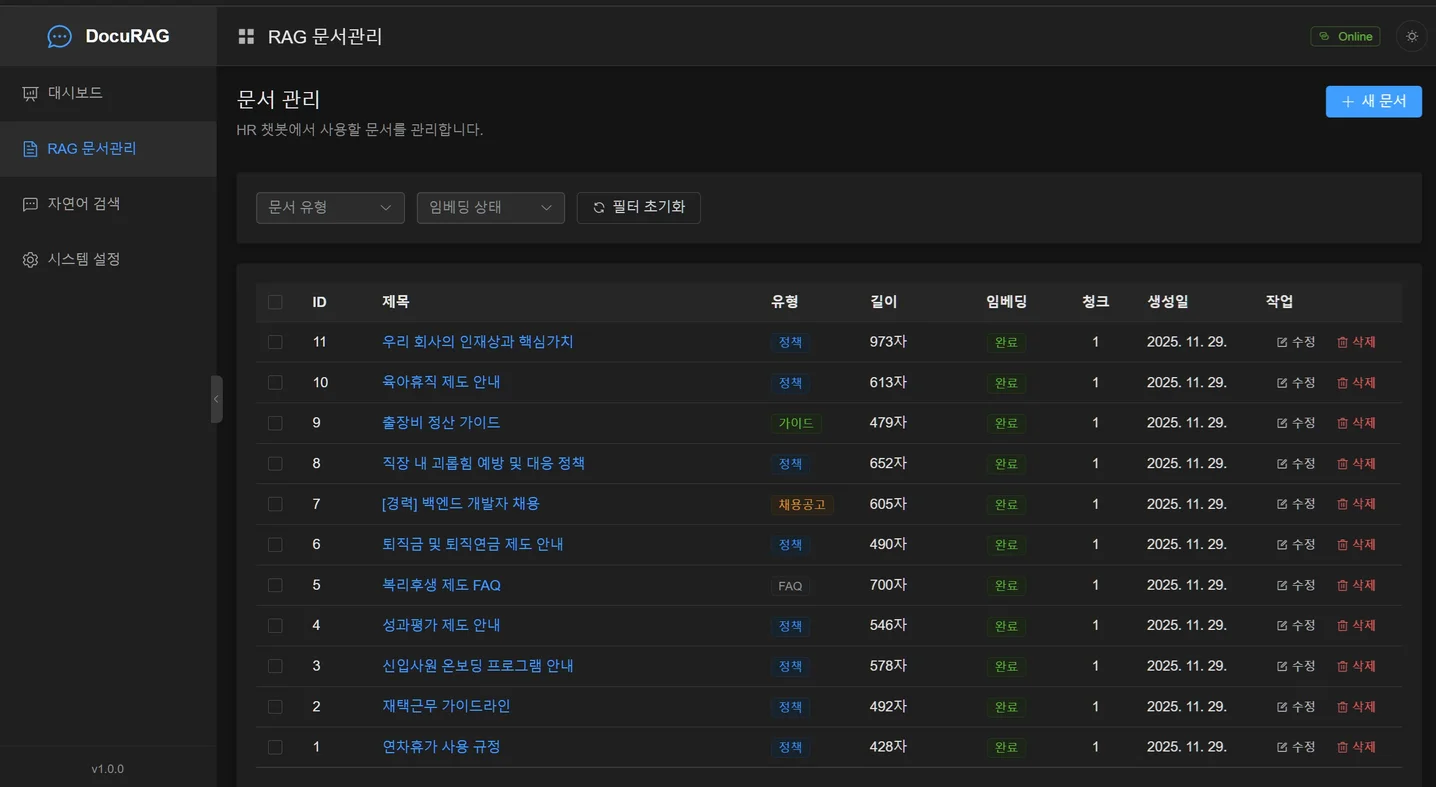
Task: Open the 복리후생 제도 FAQ document link
Action: (x=443, y=585)
